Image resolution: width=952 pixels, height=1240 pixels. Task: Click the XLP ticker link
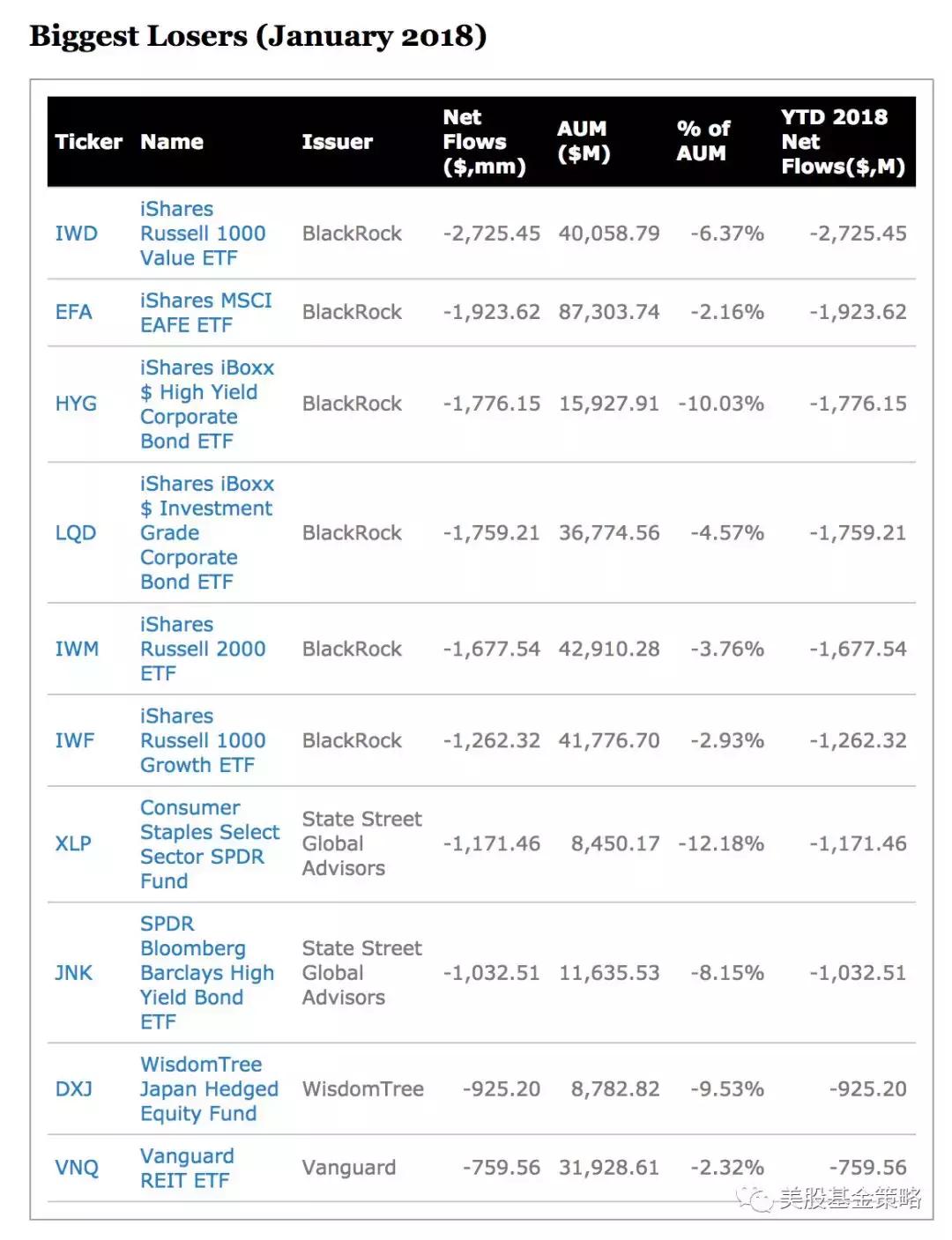73,843
